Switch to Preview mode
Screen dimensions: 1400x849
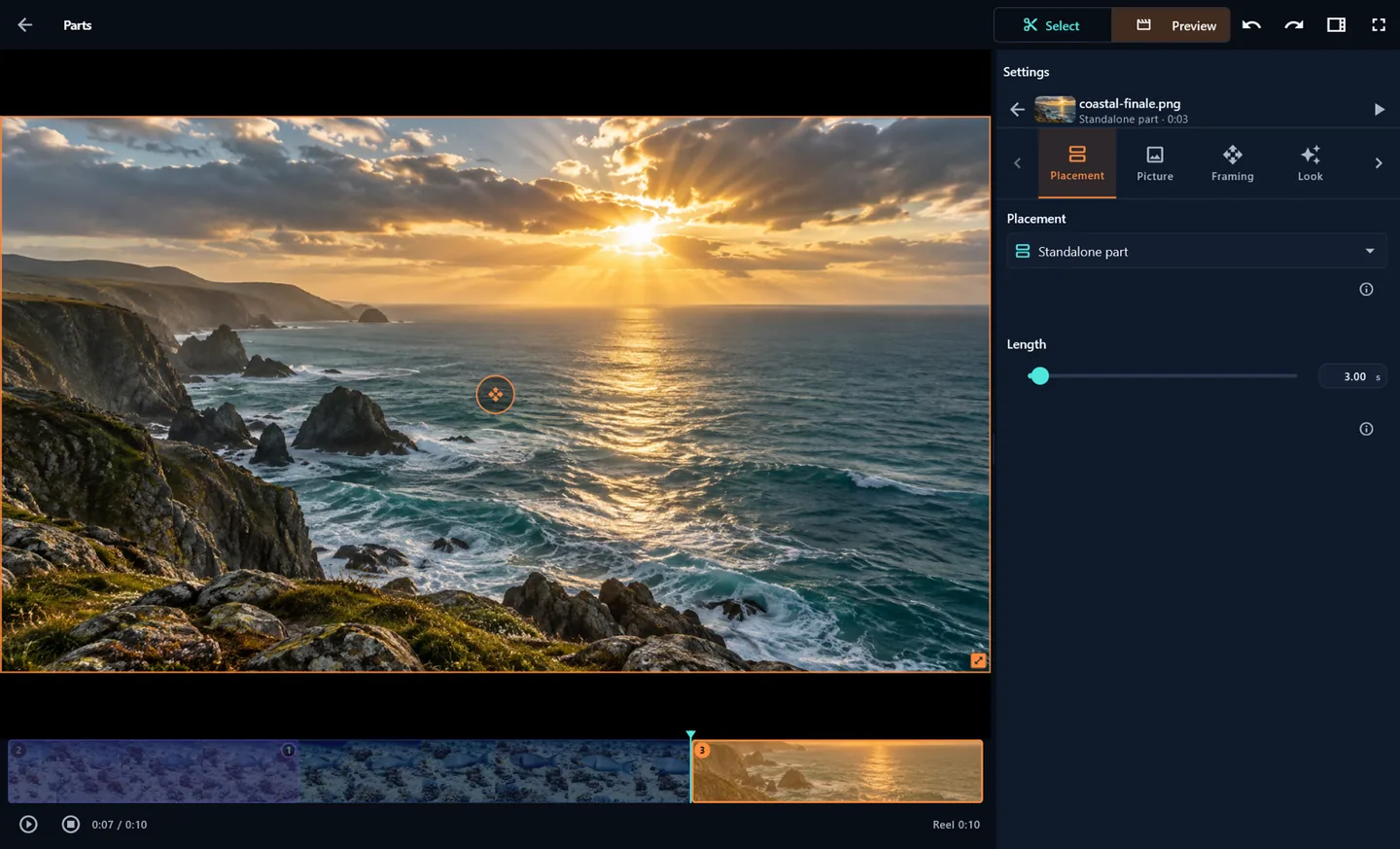pos(1171,25)
